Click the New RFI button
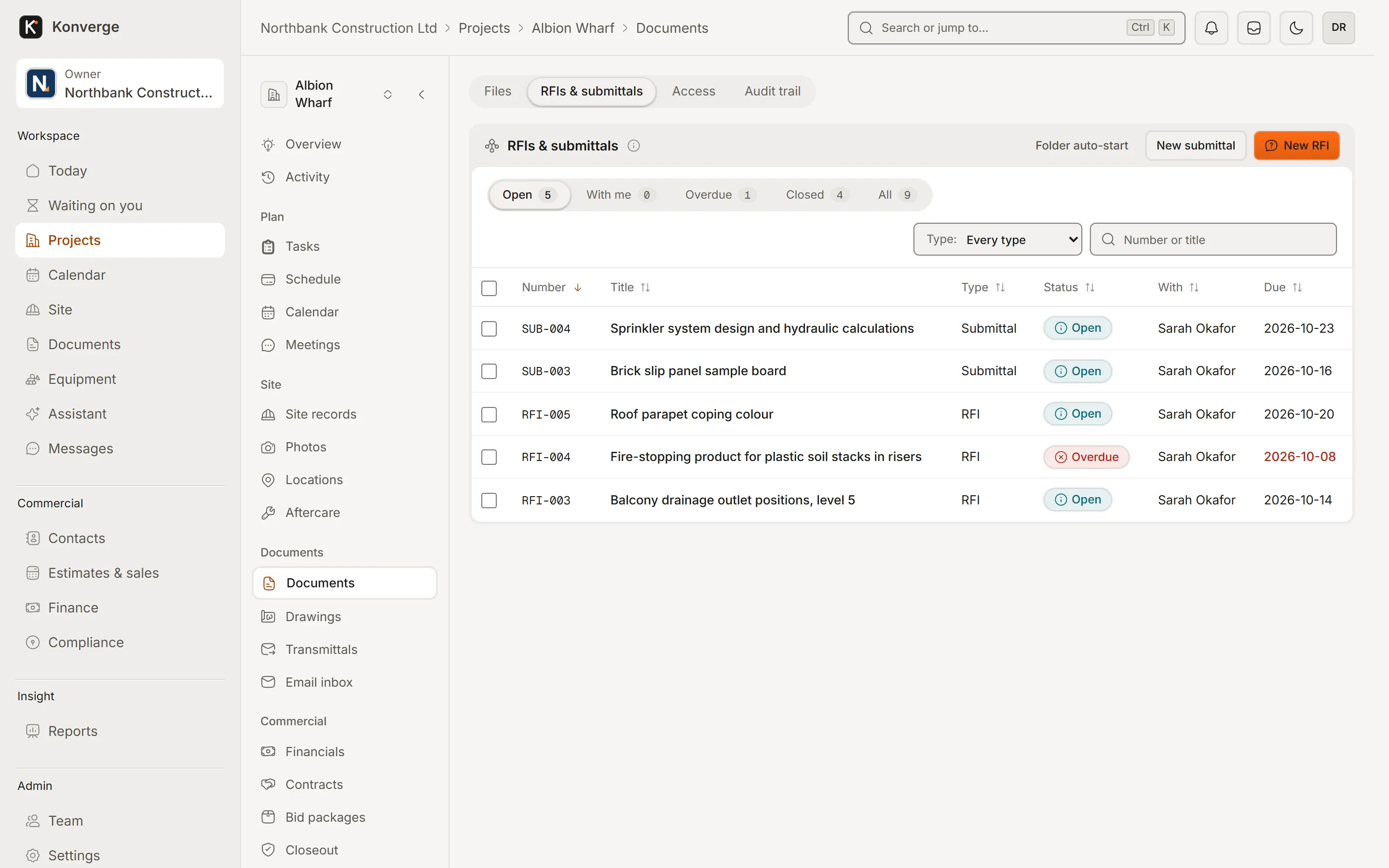Screen dimensions: 1389x868 pos(1296,146)
